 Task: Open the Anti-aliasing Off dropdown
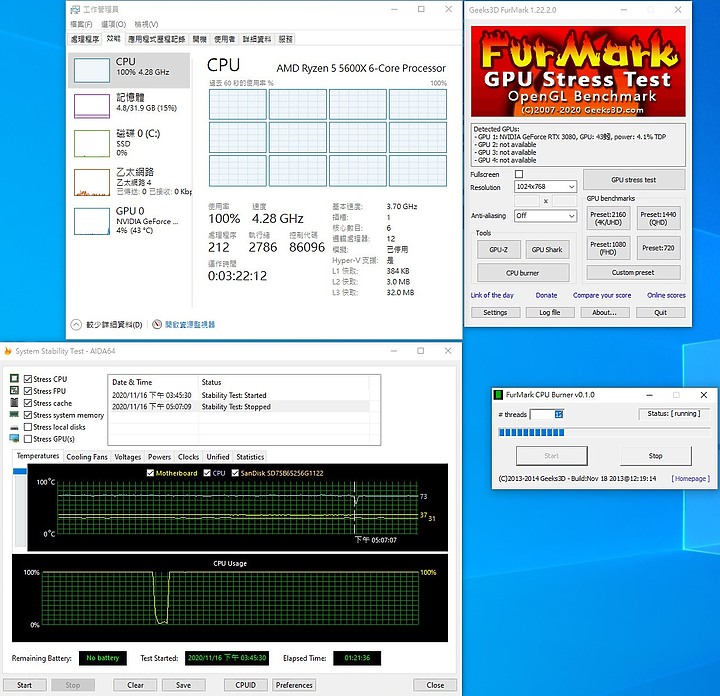545,215
